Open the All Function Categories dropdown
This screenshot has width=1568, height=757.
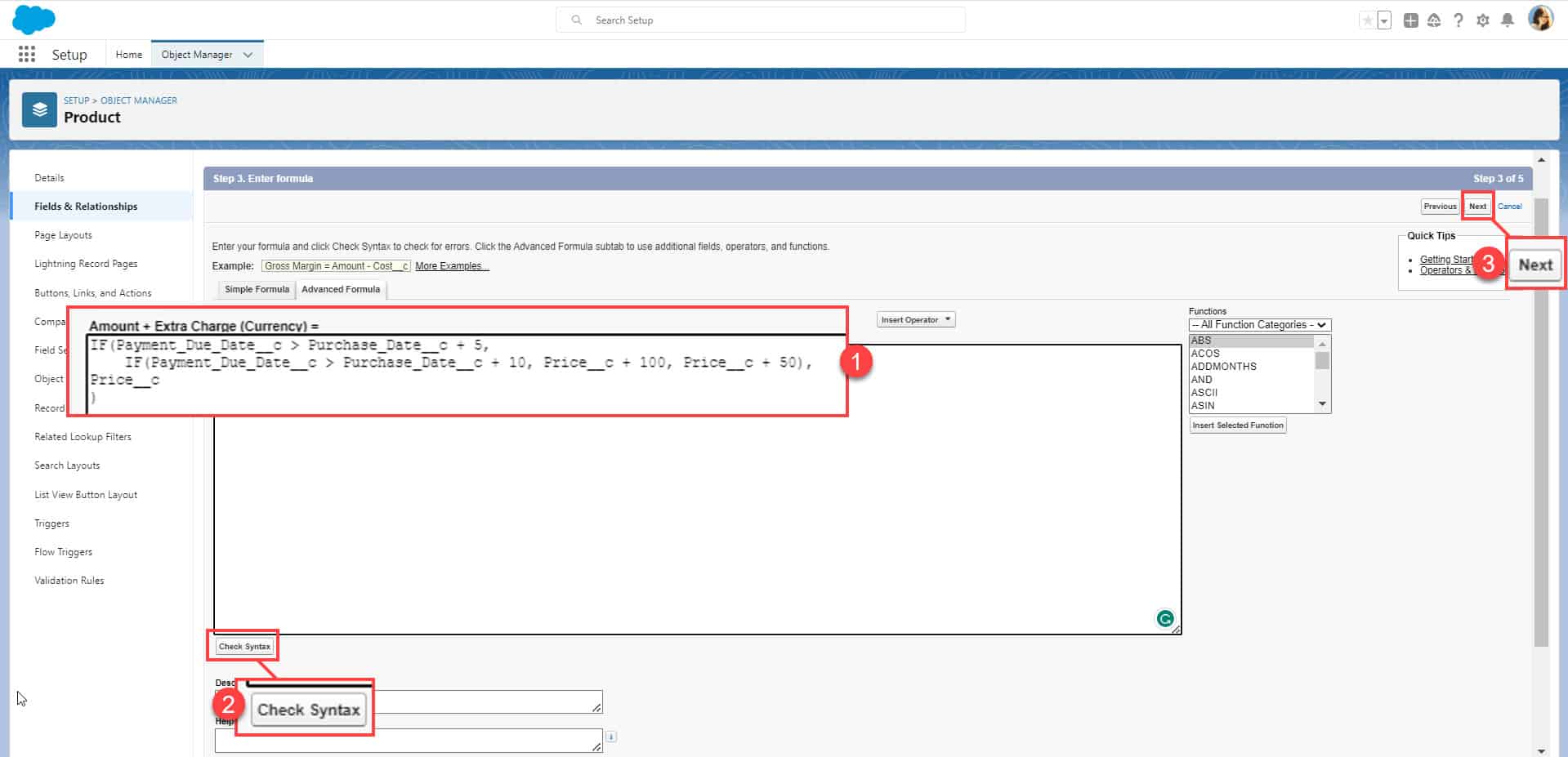[x=1258, y=324]
